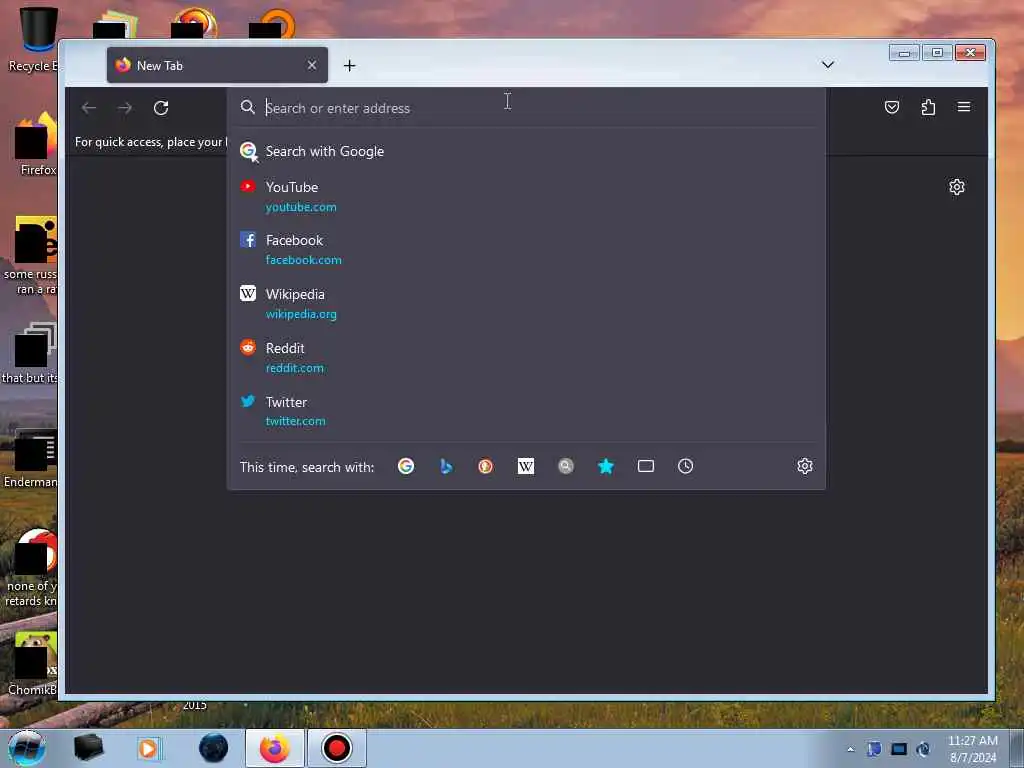Click the Facebook suggestion favicon
Viewport: 1024px width, 768px height.
coord(248,240)
